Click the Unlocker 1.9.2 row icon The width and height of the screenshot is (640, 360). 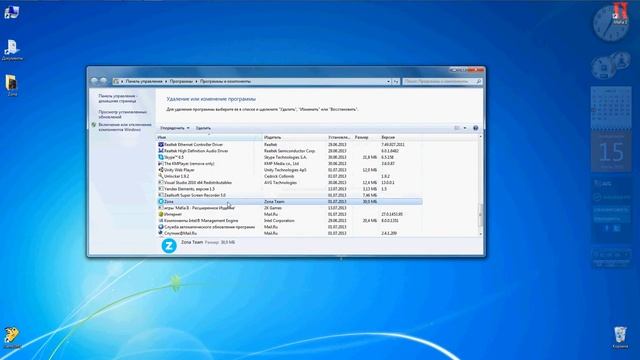(x=160, y=176)
